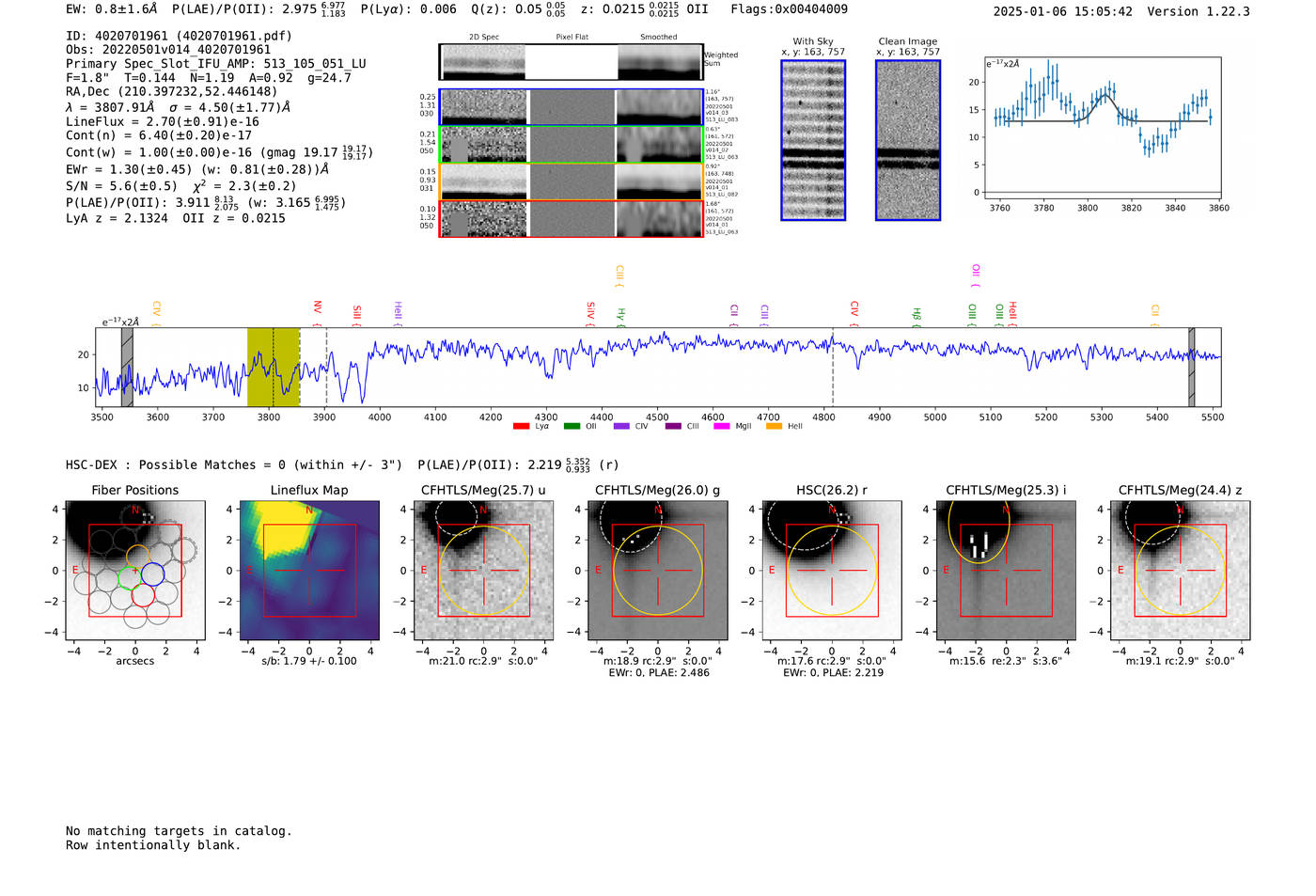Image resolution: width=1316 pixels, height=896 pixels.
Task: Click the Obs: 20220501v014_4020701961 line
Action: [168, 50]
